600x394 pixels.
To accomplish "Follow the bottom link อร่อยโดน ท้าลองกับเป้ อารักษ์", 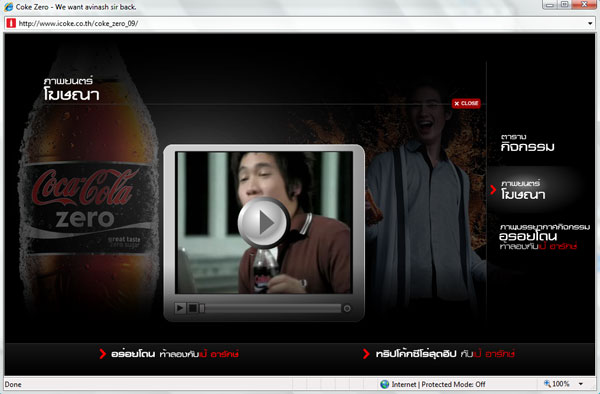I will 175,354.
